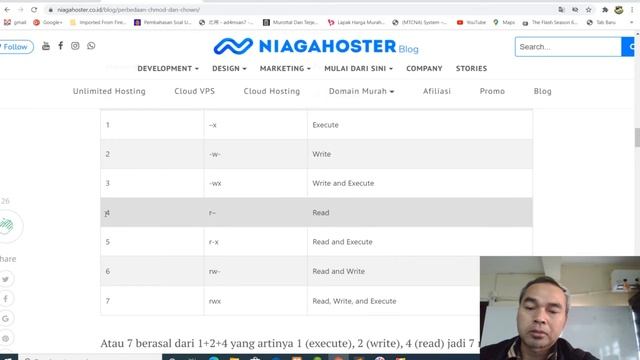Open the Afiliasi menu link
The height and width of the screenshot is (360, 640).
coord(437,91)
